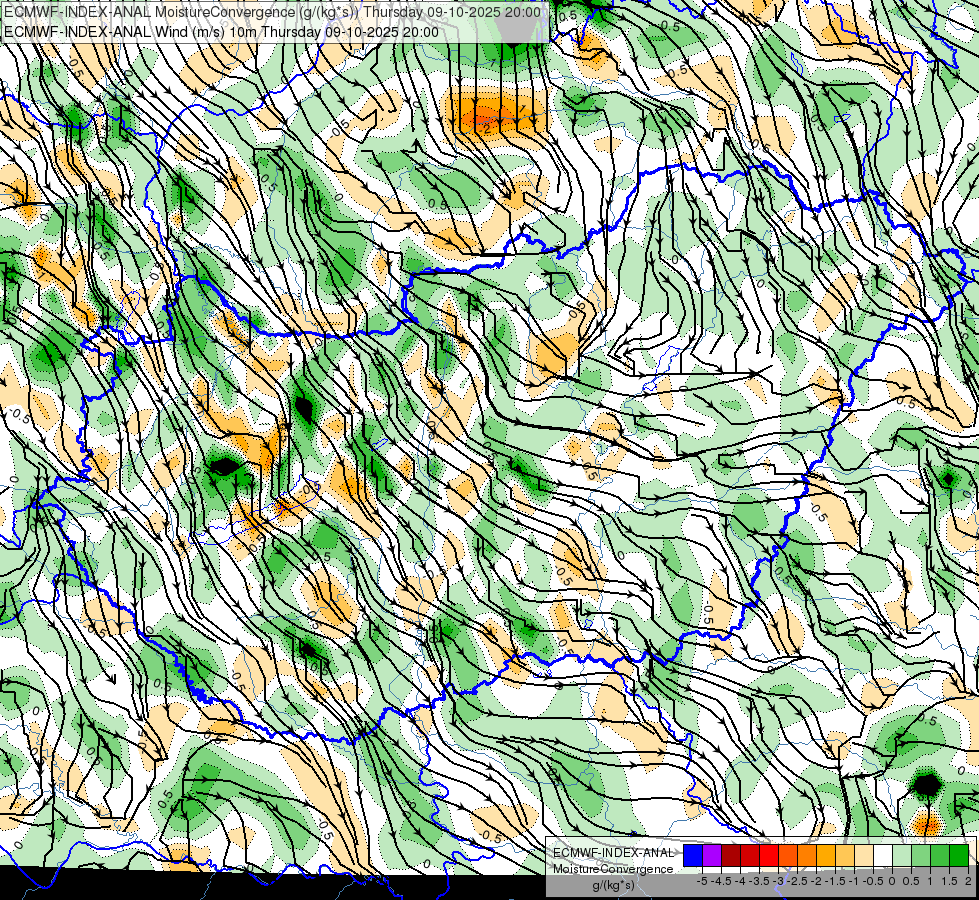Click the purple legend swatch
This screenshot has height=900, width=979.
coord(712,856)
